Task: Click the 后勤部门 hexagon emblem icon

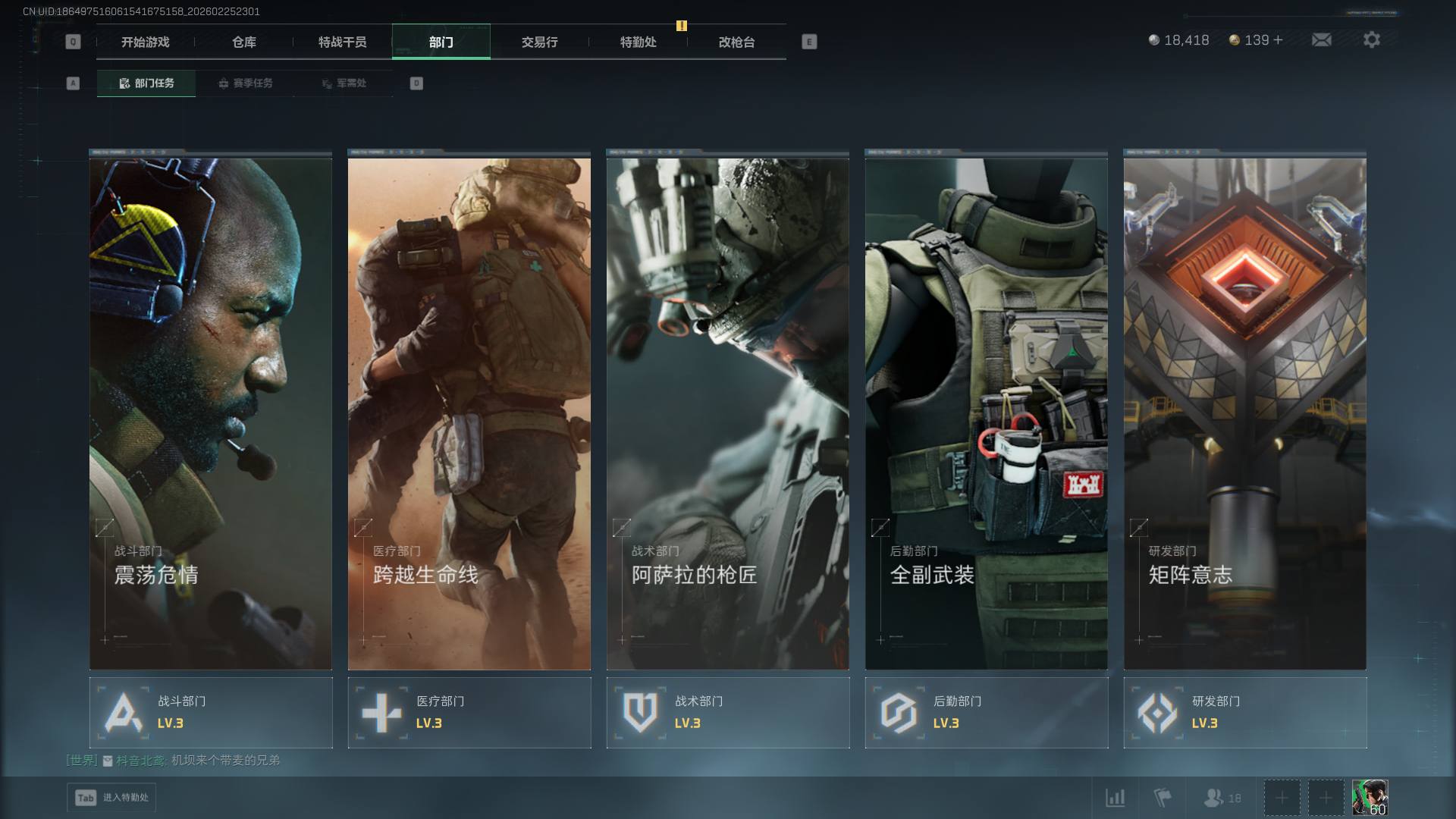Action: tap(899, 713)
